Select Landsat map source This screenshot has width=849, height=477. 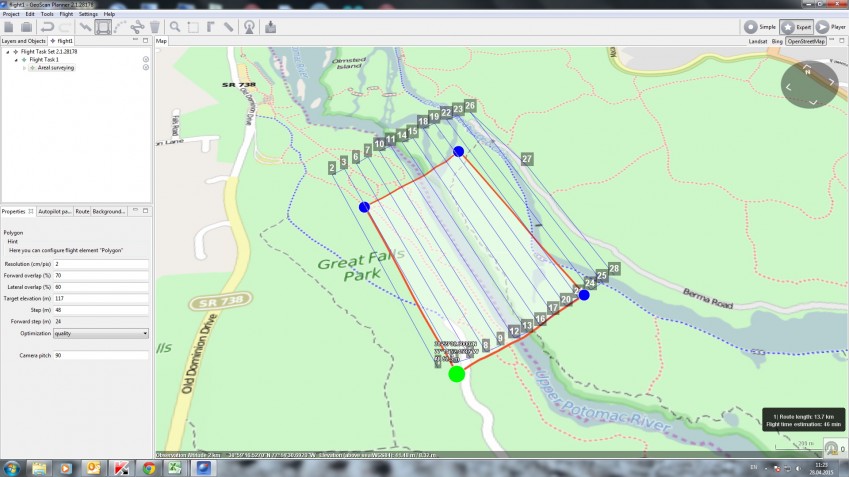pos(758,41)
